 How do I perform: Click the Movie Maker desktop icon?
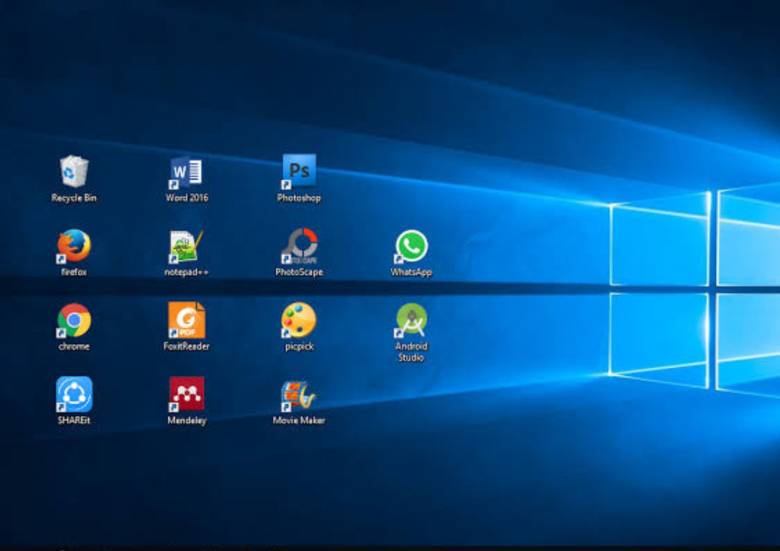(299, 394)
